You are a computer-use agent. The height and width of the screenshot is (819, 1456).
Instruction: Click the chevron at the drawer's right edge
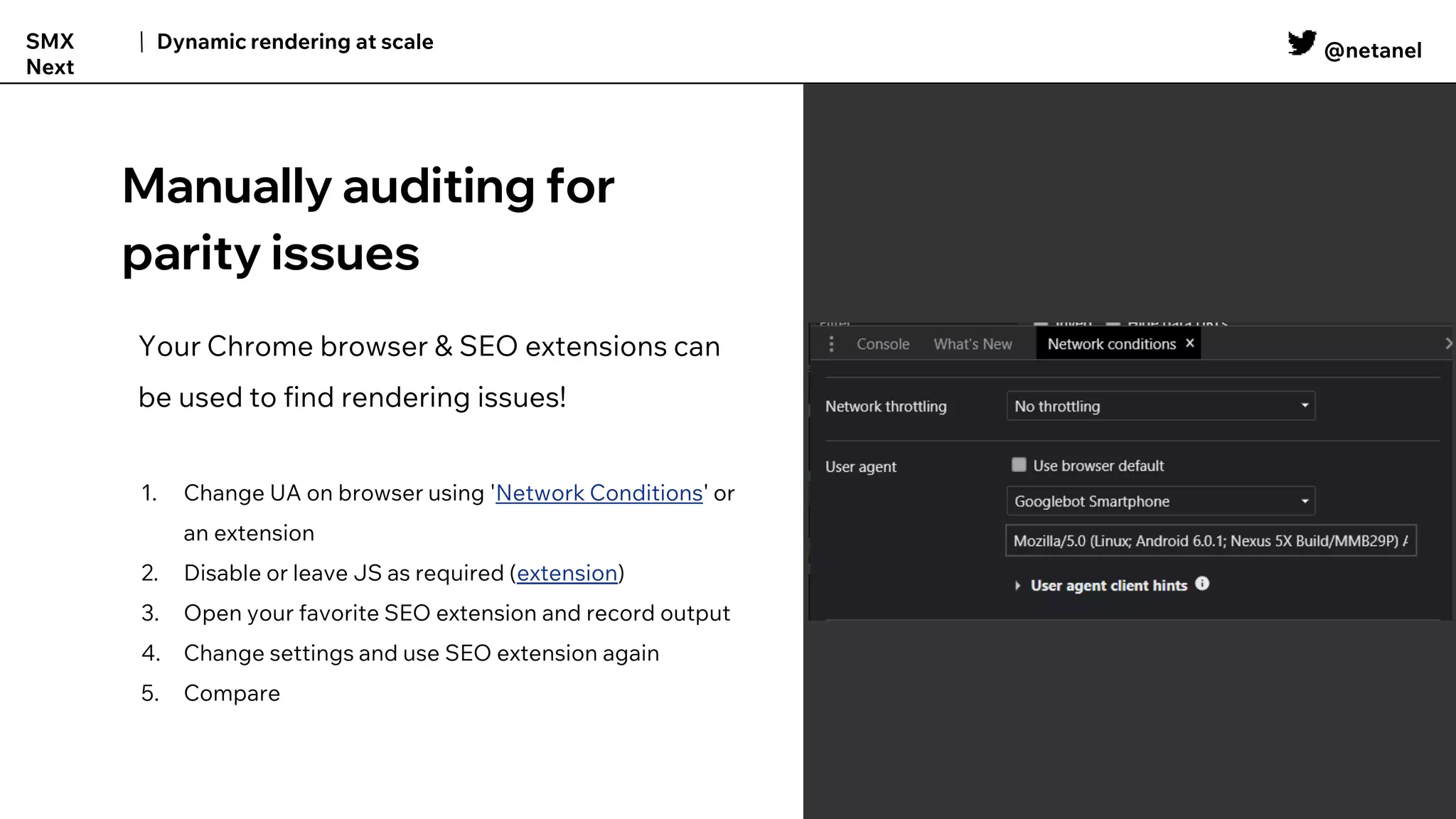point(1447,344)
